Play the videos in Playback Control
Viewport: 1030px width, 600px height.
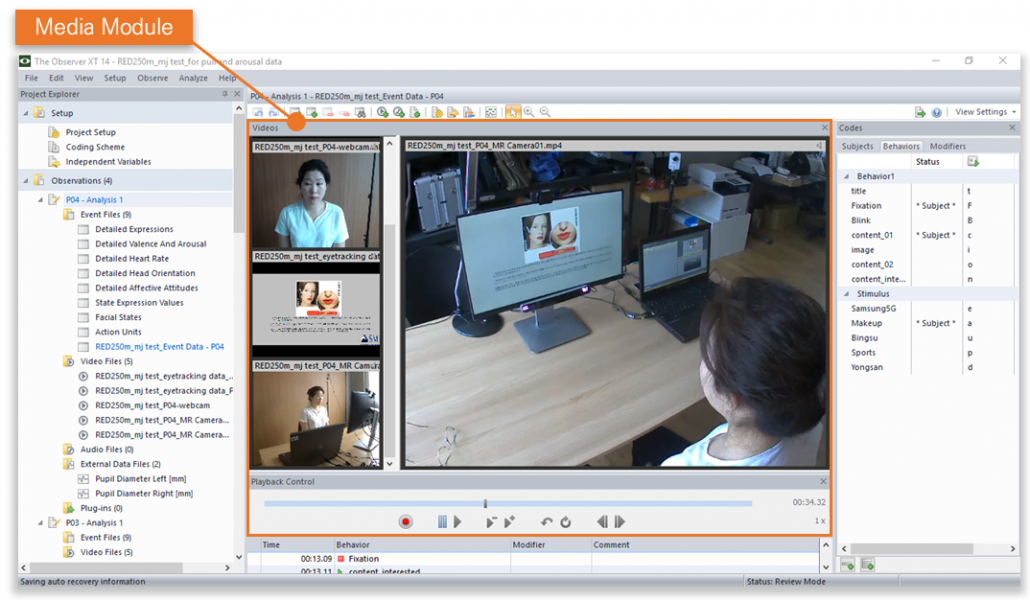(x=457, y=522)
